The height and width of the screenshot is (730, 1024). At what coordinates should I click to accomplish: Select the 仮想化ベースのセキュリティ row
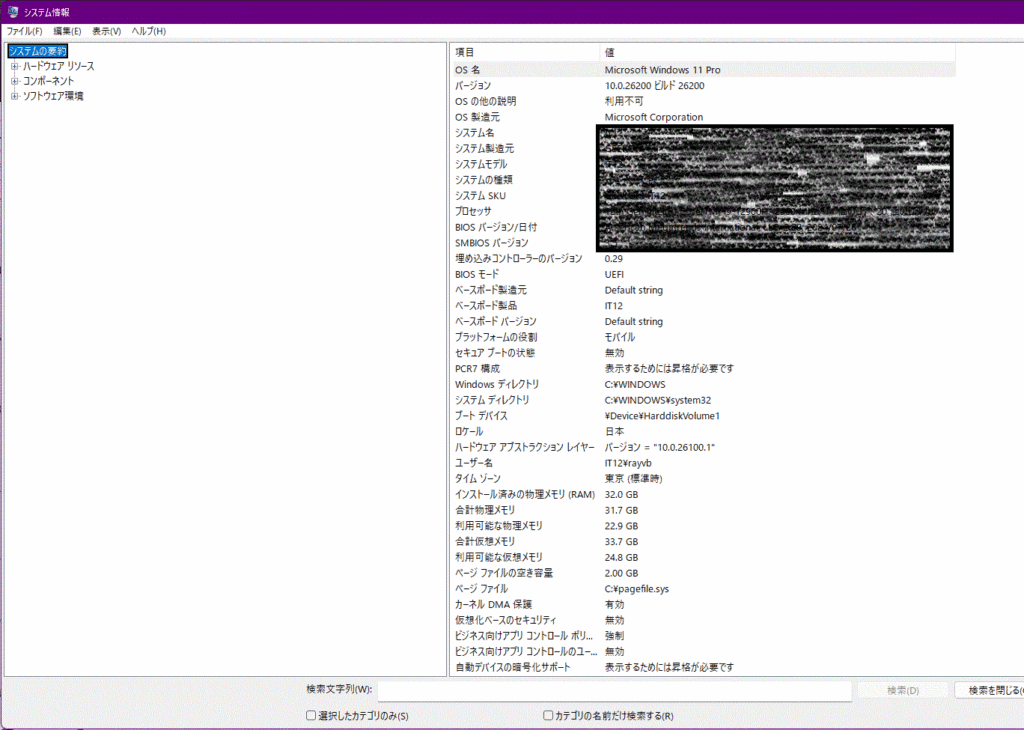[703, 620]
